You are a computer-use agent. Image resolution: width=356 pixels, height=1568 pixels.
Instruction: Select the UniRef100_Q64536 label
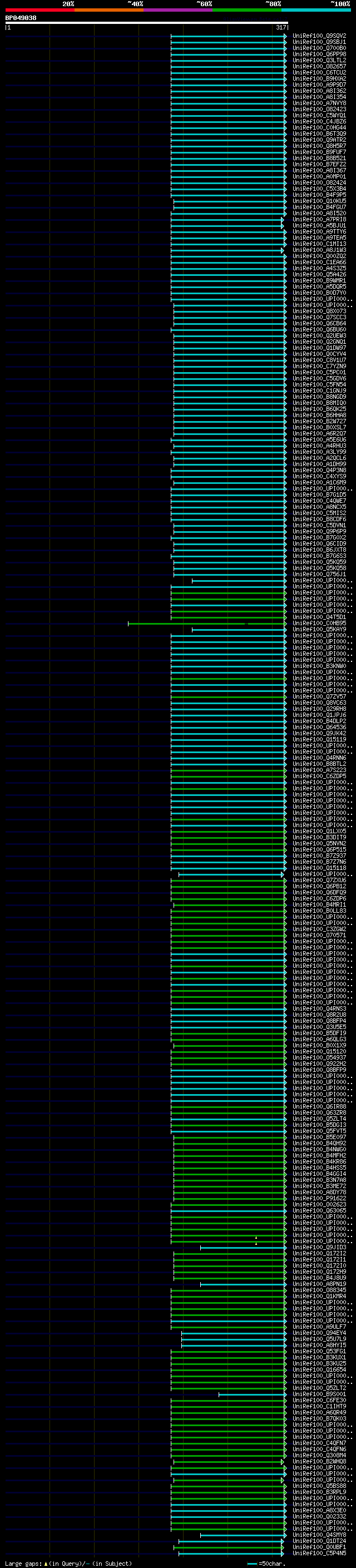pos(319,728)
